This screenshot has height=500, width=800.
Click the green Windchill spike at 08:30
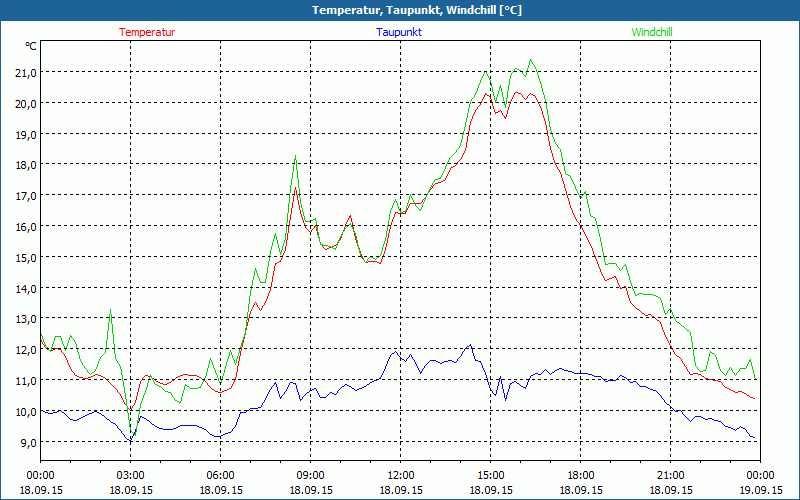(295, 156)
